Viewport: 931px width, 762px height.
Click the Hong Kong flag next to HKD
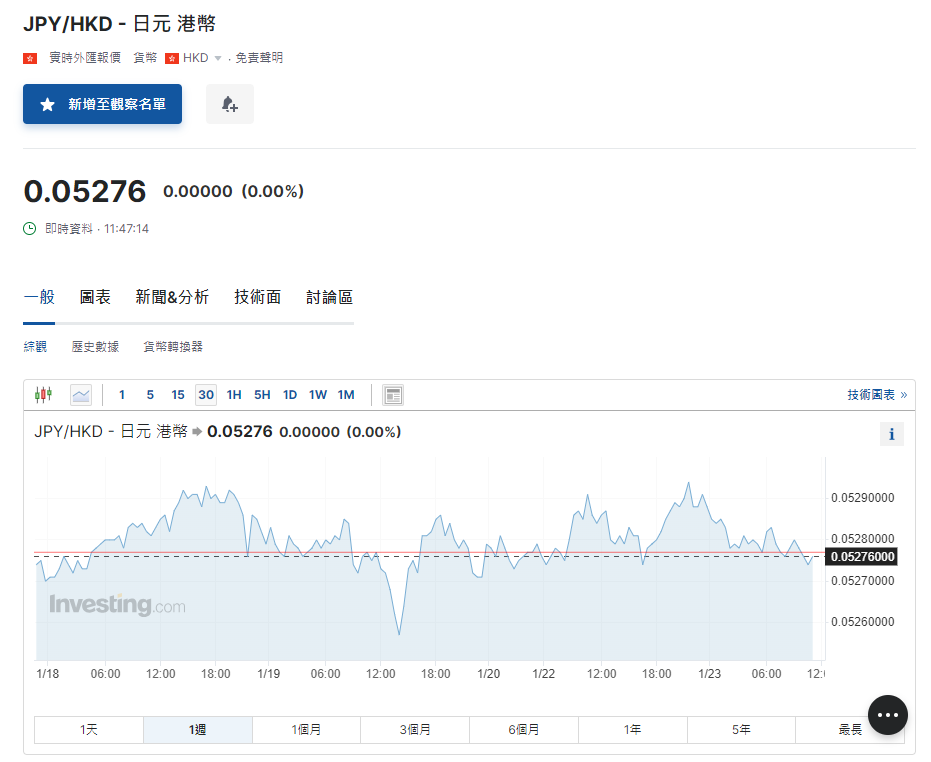[x=171, y=58]
